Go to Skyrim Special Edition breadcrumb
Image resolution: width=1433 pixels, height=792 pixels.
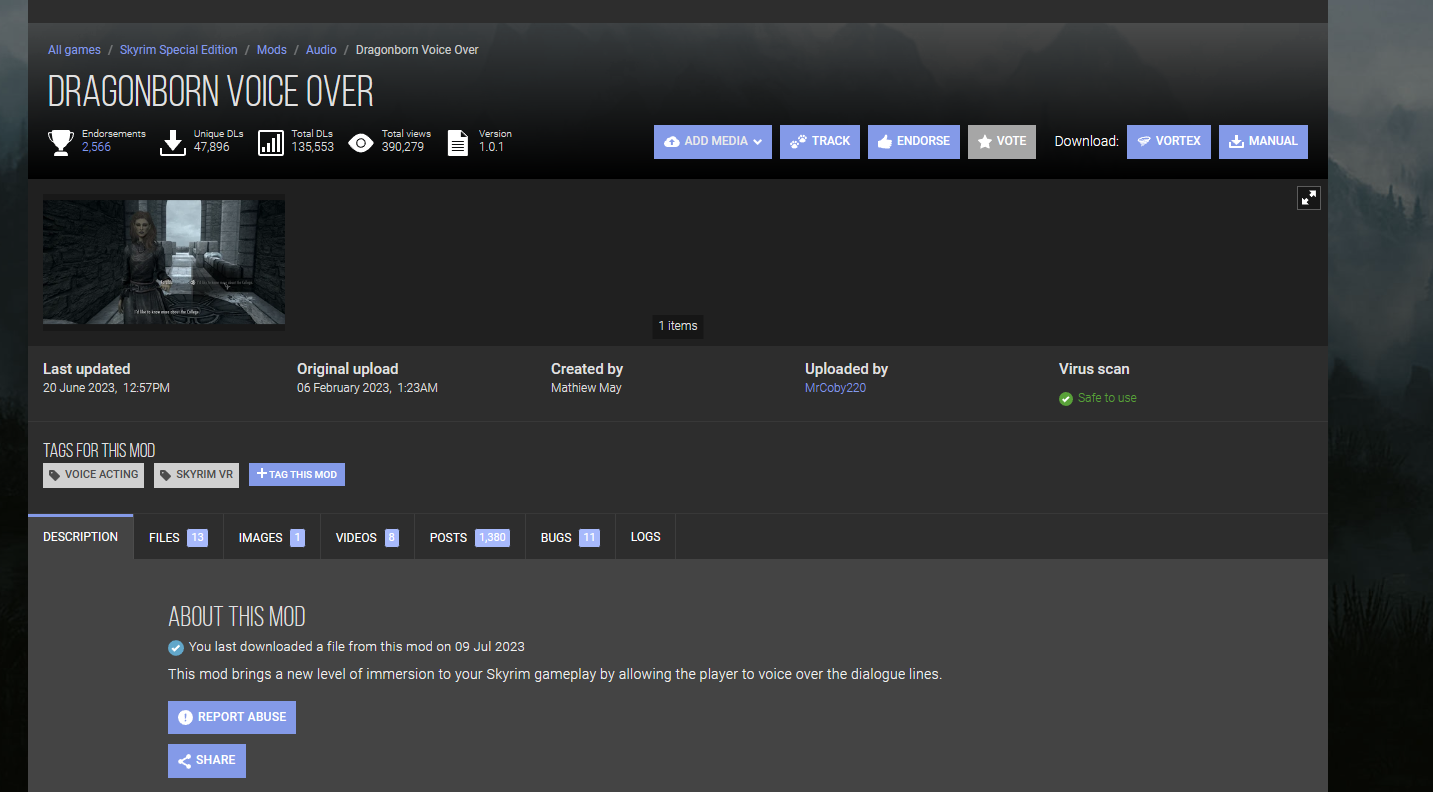point(179,50)
